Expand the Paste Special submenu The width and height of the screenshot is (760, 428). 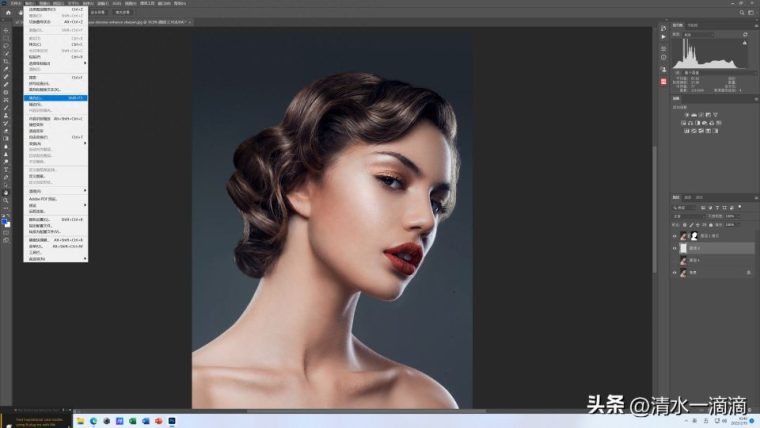pos(56,63)
